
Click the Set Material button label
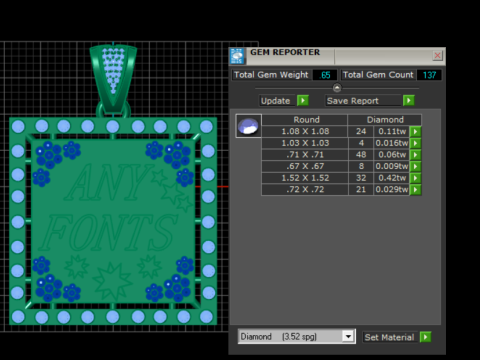pos(389,337)
